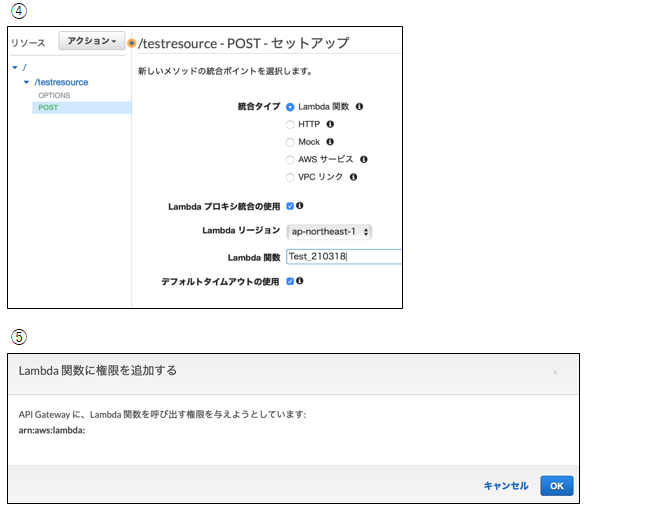Show info icon next to VPC リンク
665x509 pixels.
tap(353, 177)
